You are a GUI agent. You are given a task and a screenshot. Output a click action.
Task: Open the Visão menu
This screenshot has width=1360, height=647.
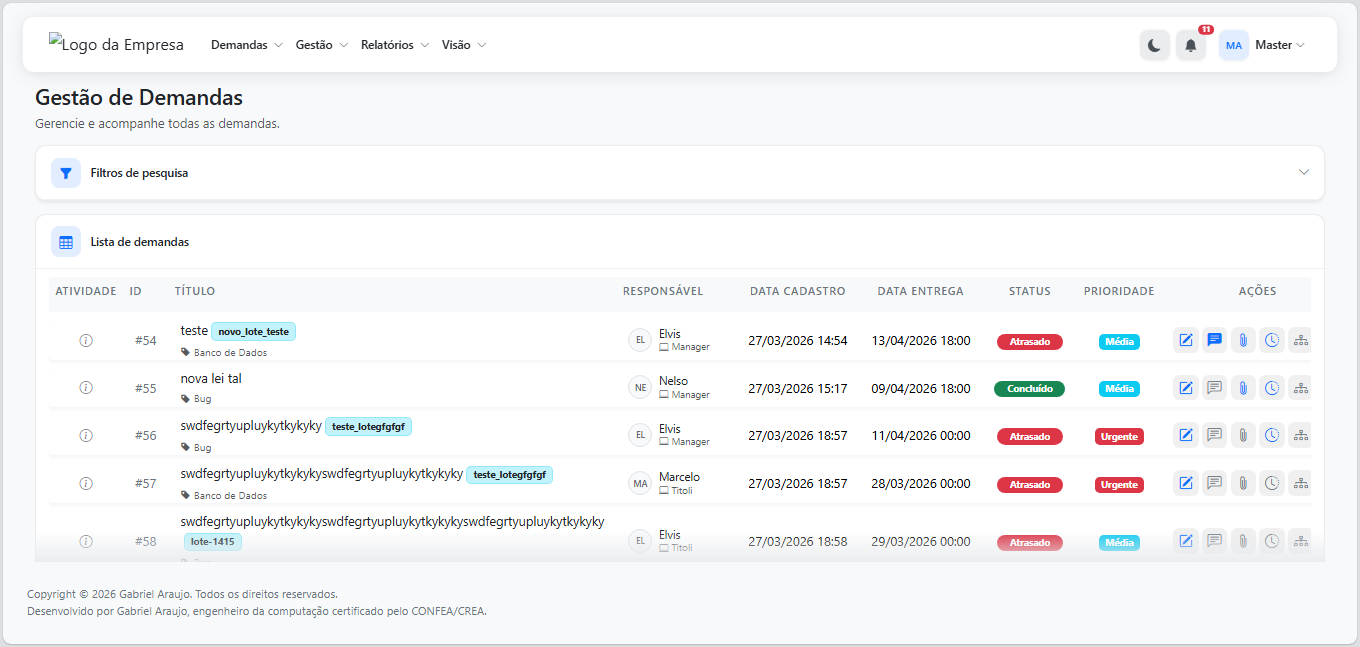(x=463, y=45)
